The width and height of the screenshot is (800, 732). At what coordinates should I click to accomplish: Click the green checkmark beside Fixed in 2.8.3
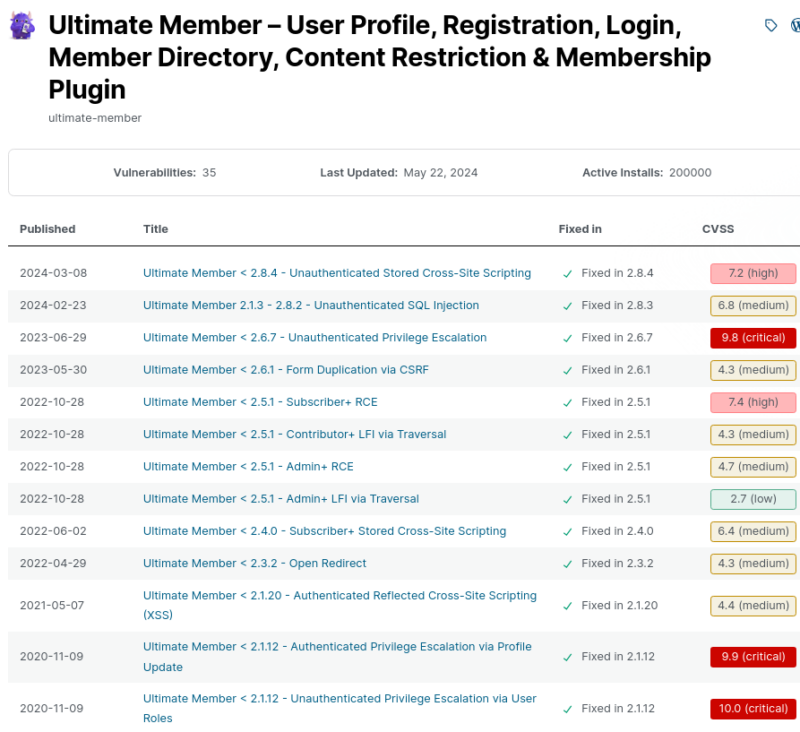pyautogui.click(x=567, y=305)
